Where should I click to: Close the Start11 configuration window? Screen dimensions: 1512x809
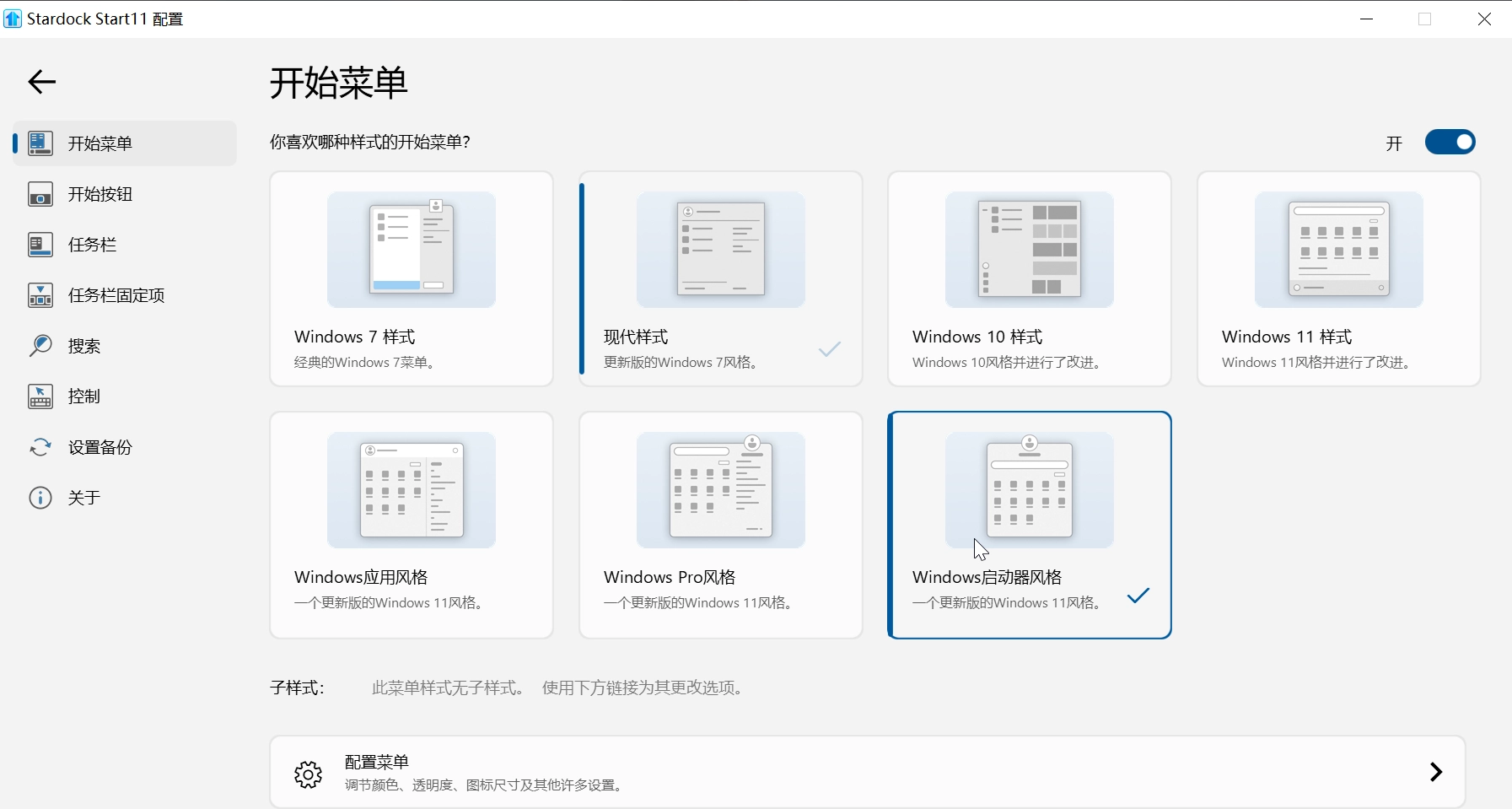pos(1484,19)
